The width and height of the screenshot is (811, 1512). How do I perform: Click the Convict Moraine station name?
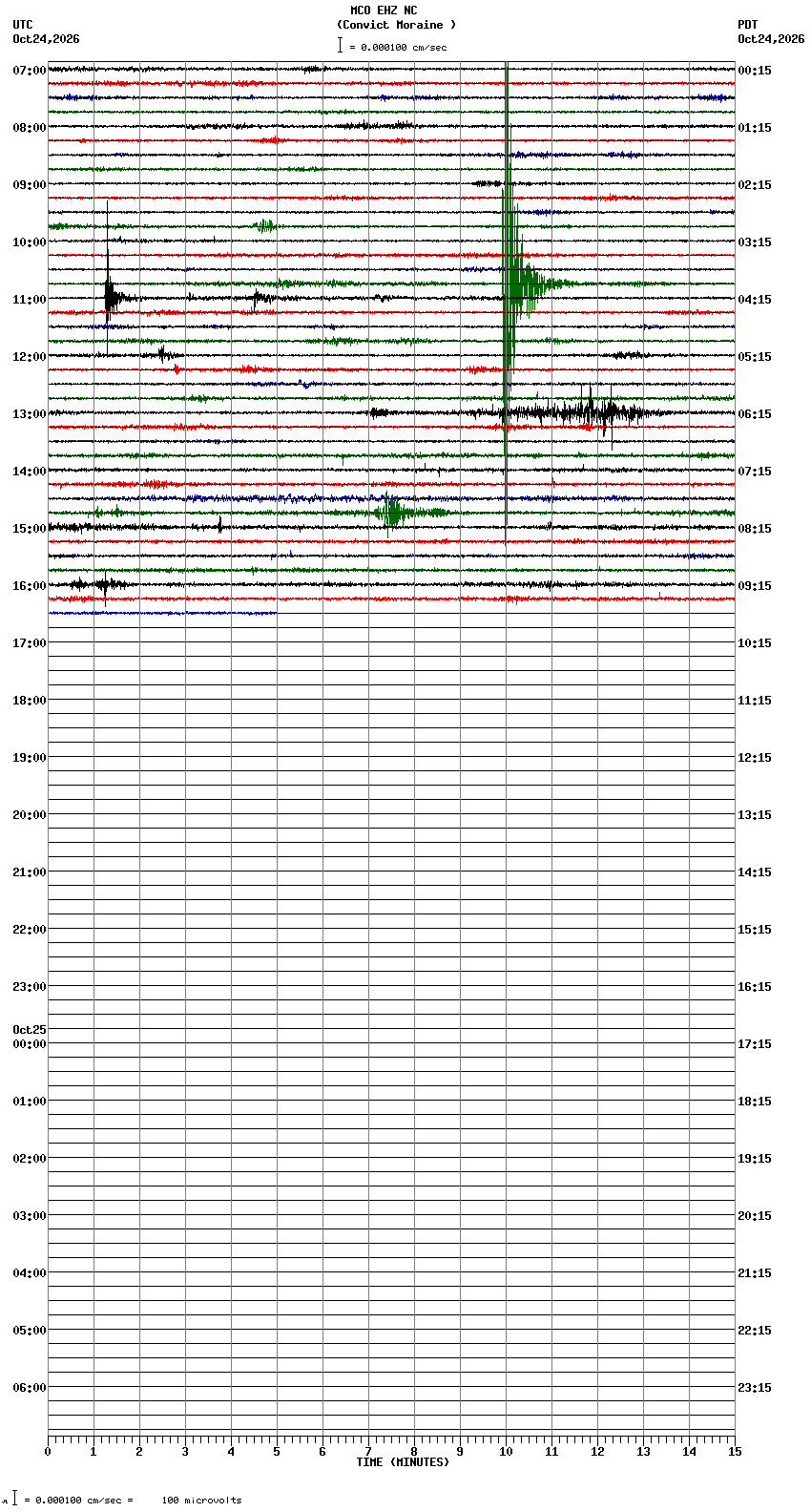tap(396, 25)
